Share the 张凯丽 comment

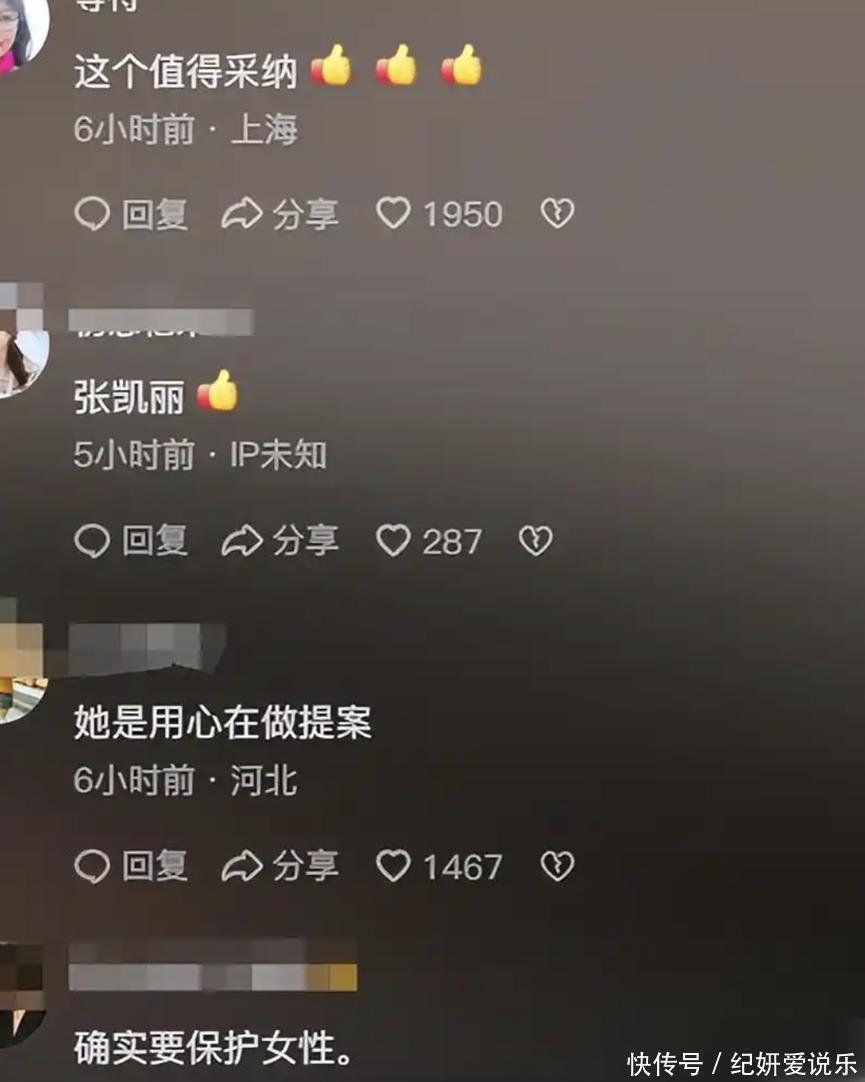pos(280,540)
